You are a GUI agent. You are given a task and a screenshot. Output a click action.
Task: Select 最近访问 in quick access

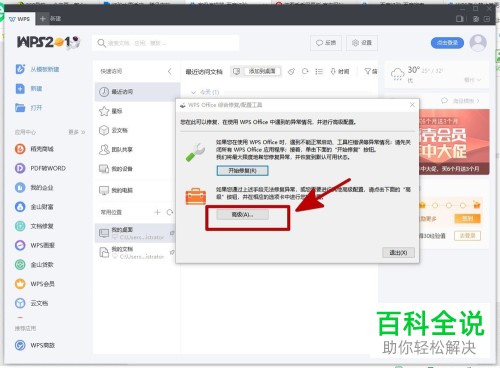[x=137, y=92]
